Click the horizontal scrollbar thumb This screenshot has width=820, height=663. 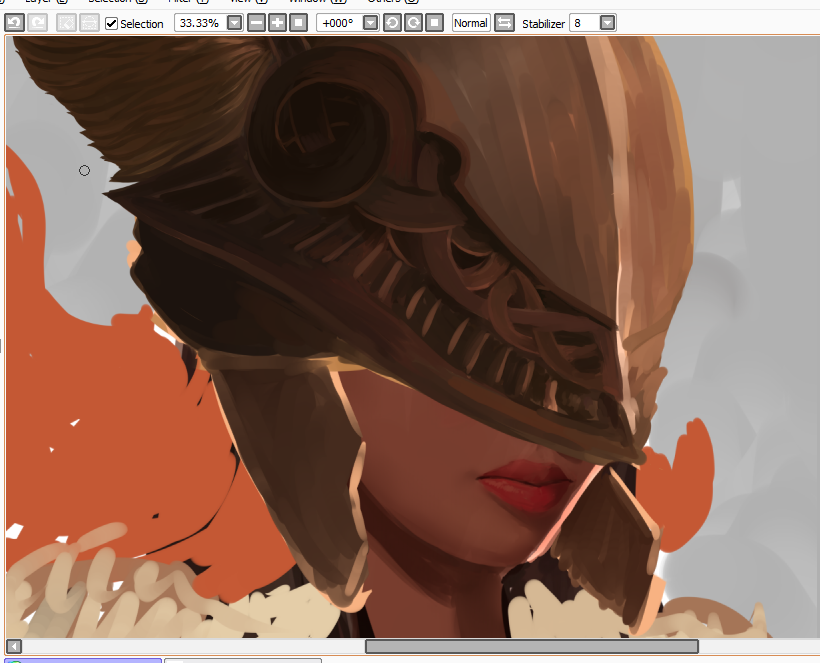pos(532,647)
